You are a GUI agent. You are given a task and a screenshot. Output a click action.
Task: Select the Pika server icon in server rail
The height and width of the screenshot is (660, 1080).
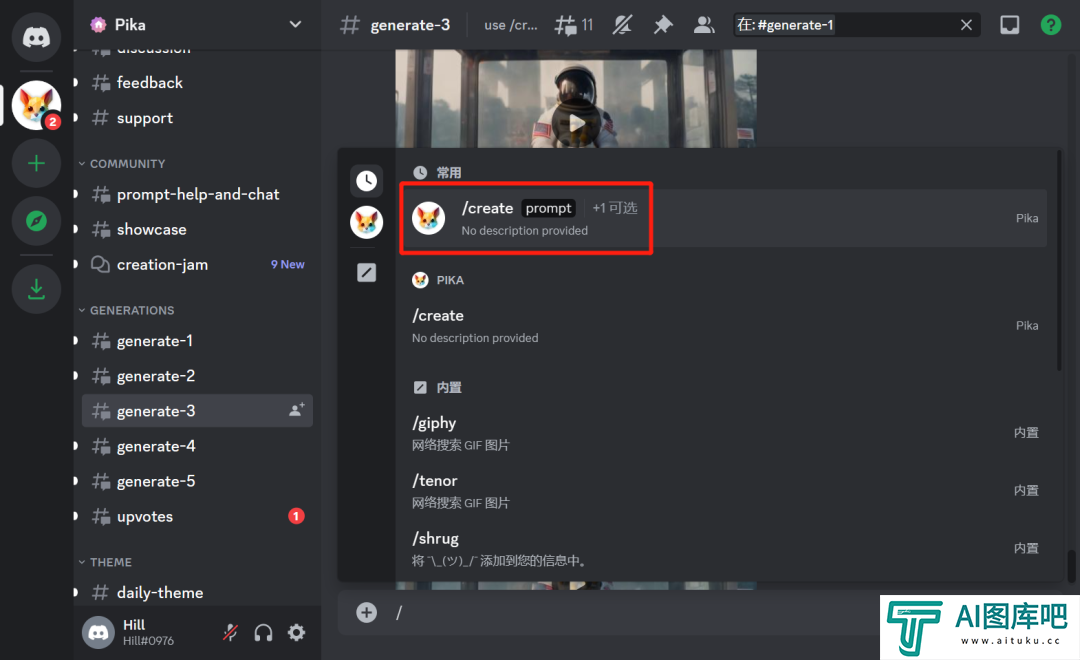pos(37,105)
